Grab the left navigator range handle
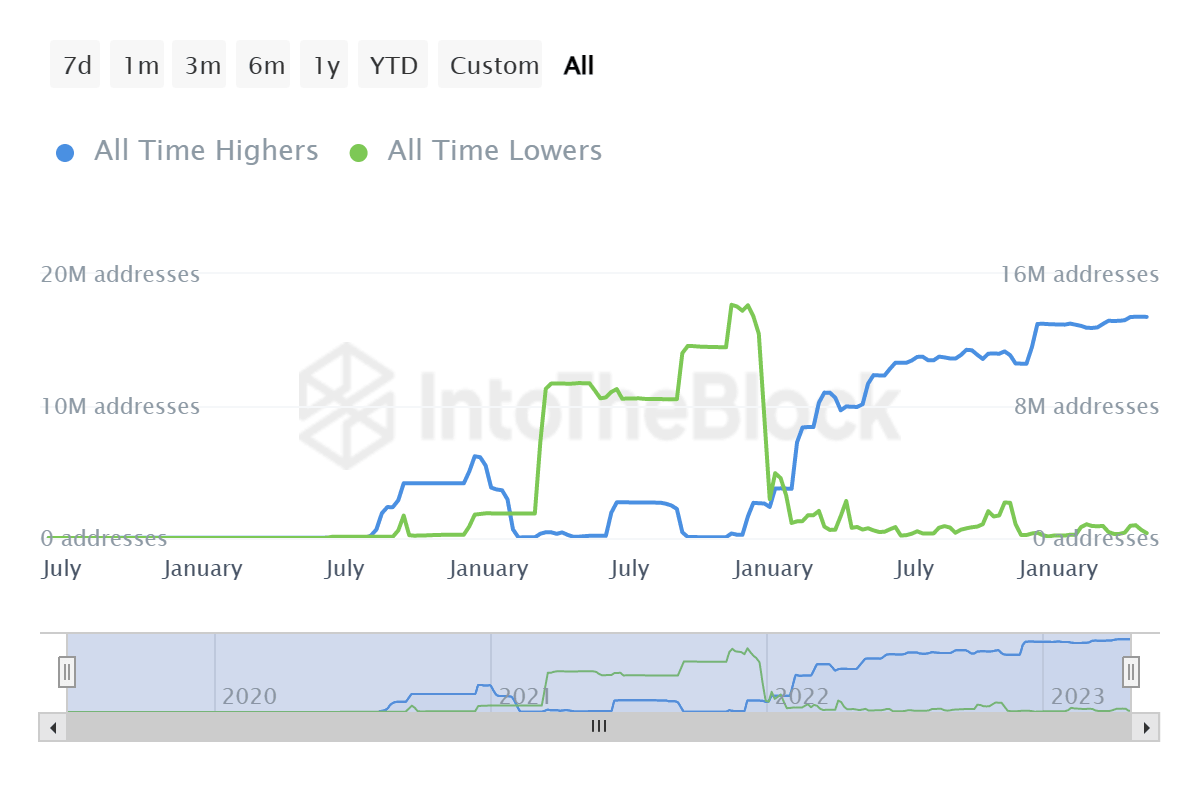 click(67, 671)
